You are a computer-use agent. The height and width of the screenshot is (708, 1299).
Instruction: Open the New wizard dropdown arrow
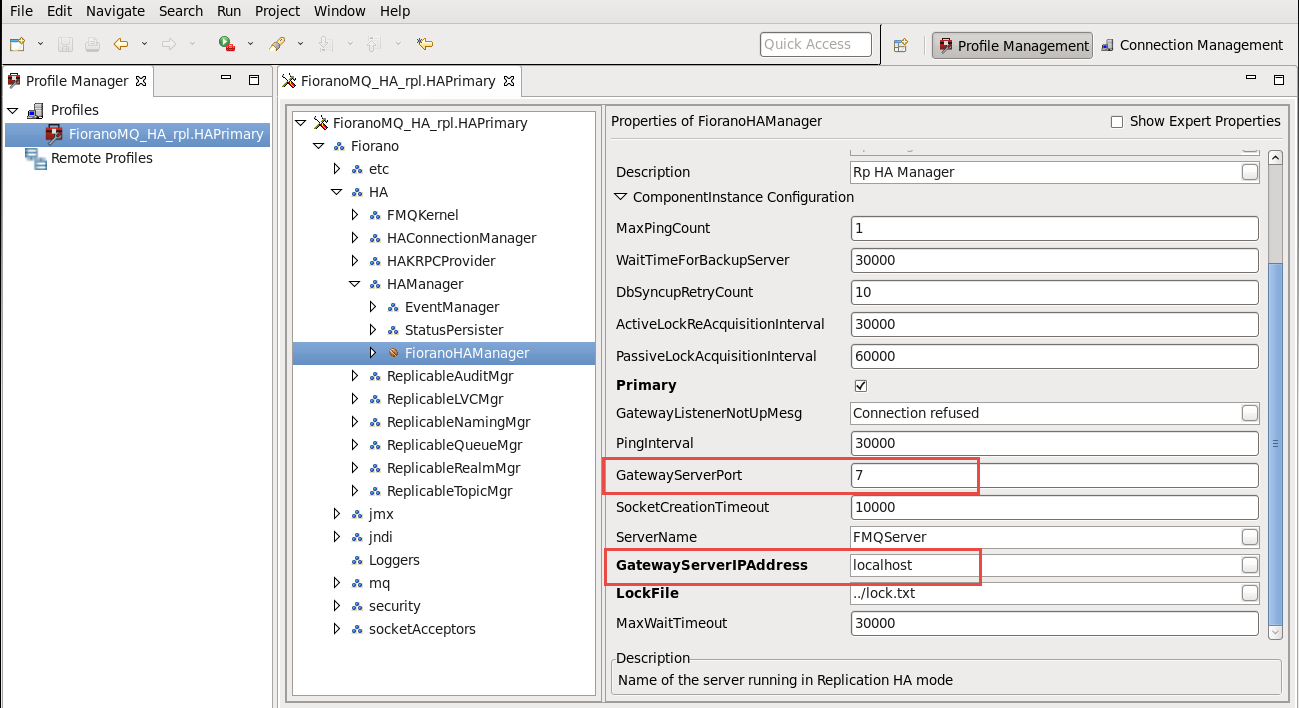click(40, 44)
